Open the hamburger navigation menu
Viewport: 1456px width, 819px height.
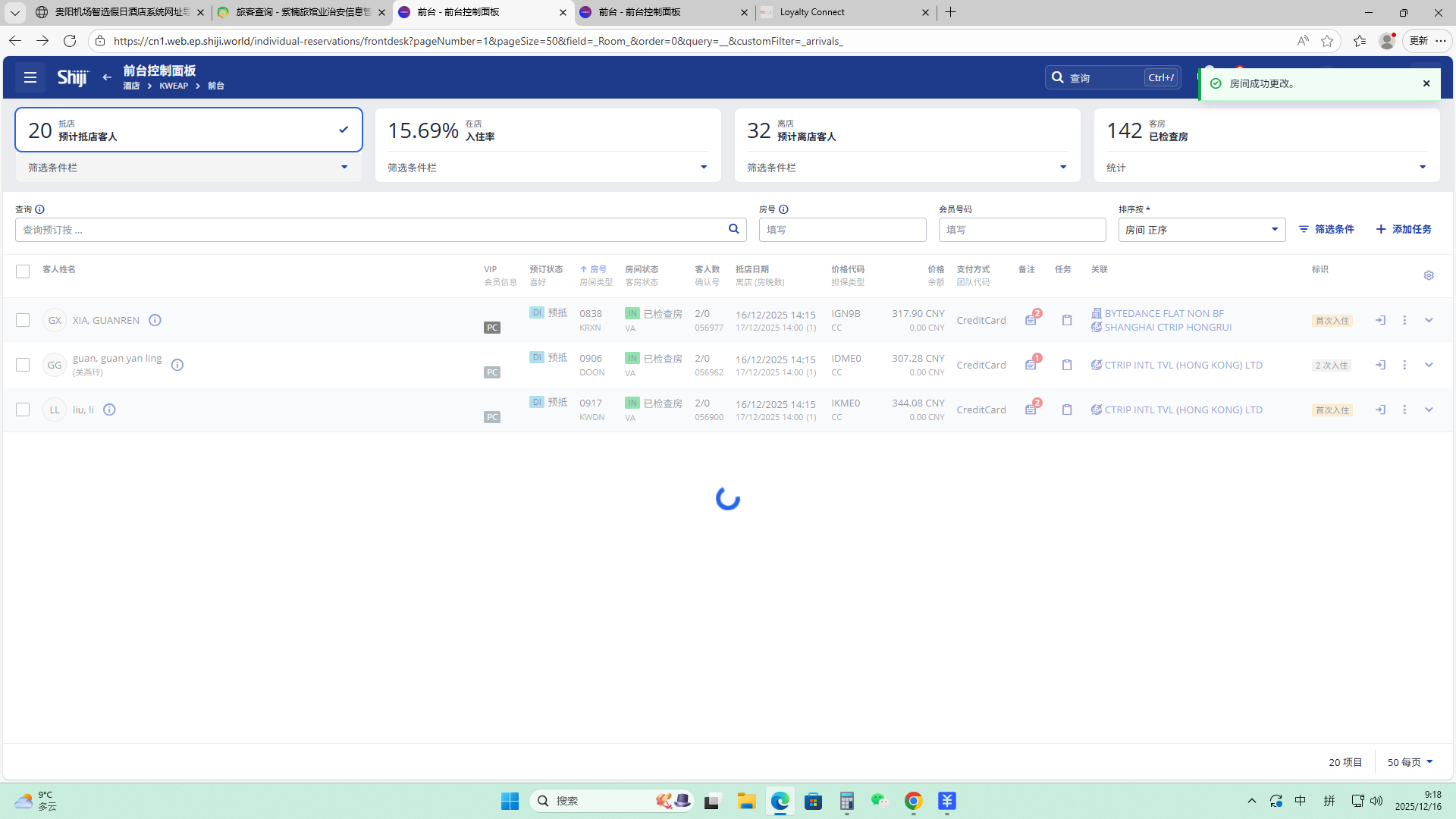pyautogui.click(x=30, y=77)
